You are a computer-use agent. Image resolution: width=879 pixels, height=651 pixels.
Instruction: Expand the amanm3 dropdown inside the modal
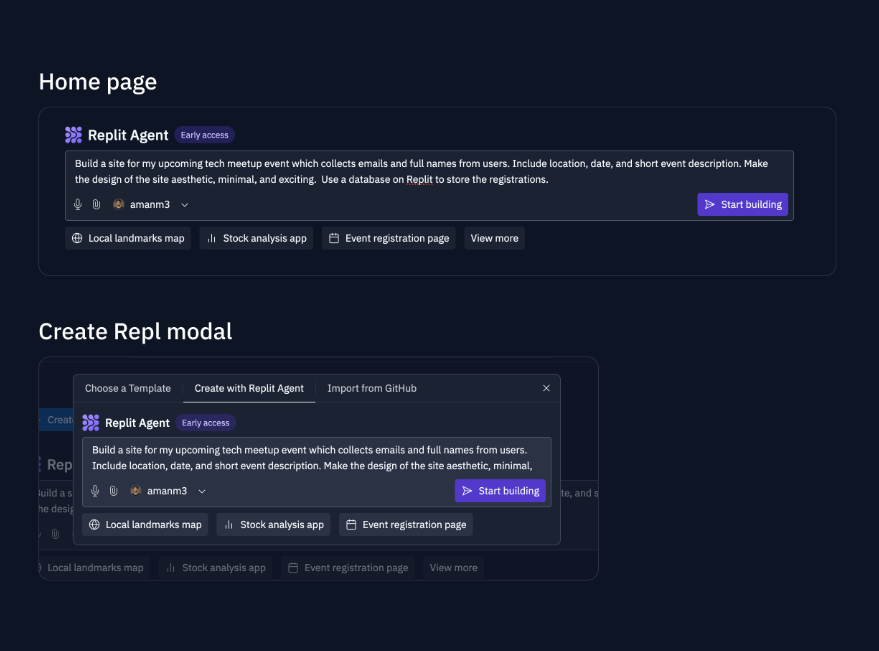pyautogui.click(x=202, y=490)
